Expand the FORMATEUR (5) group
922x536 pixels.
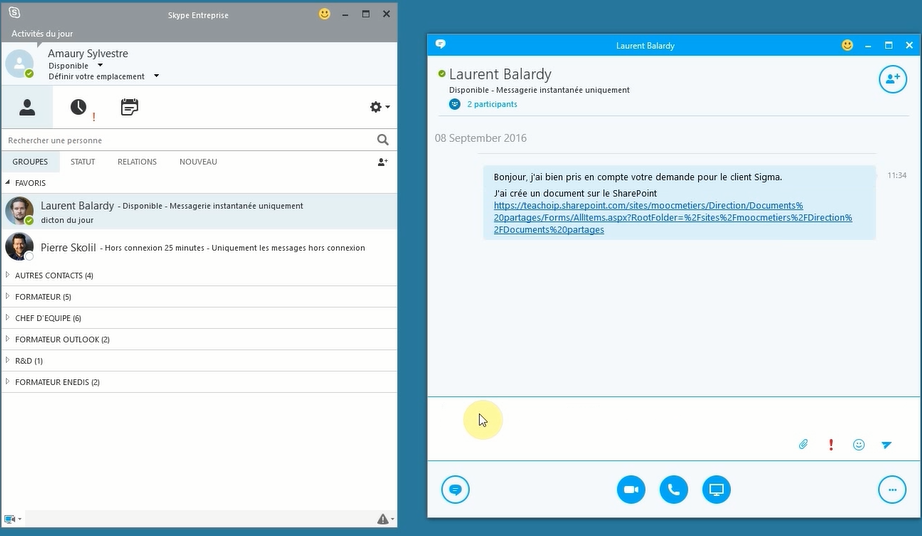click(8, 296)
